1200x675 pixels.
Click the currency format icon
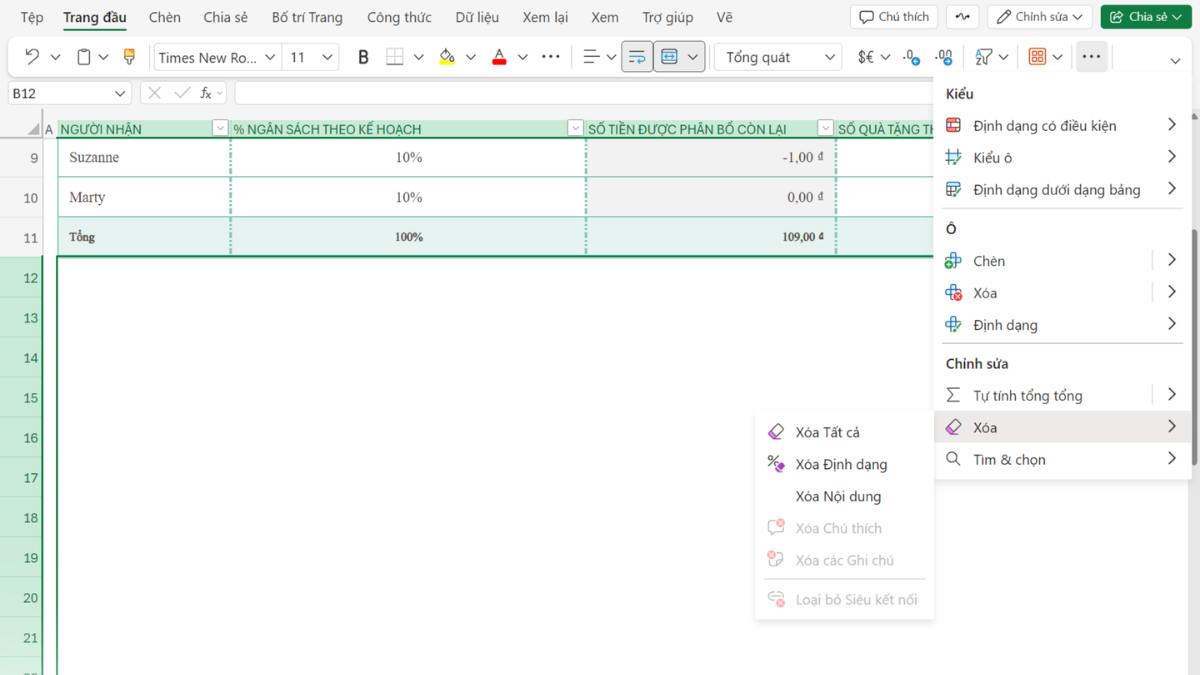[x=866, y=57]
